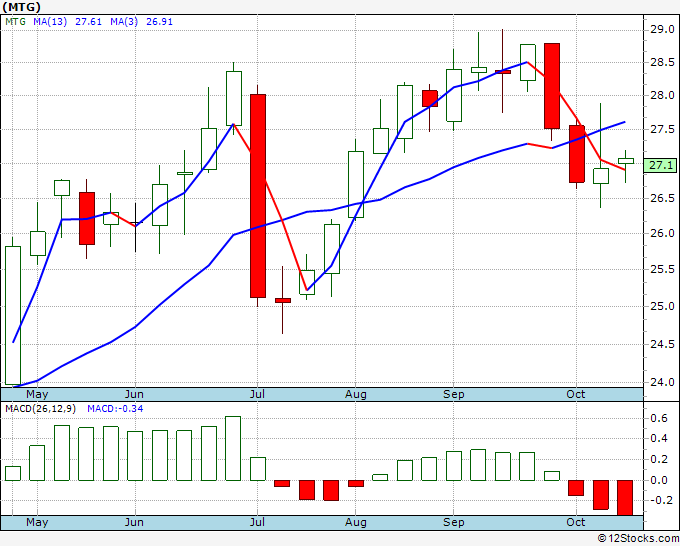Click Oct on the price chart timeline
Image resolution: width=680 pixels, height=546 pixels.
575,394
